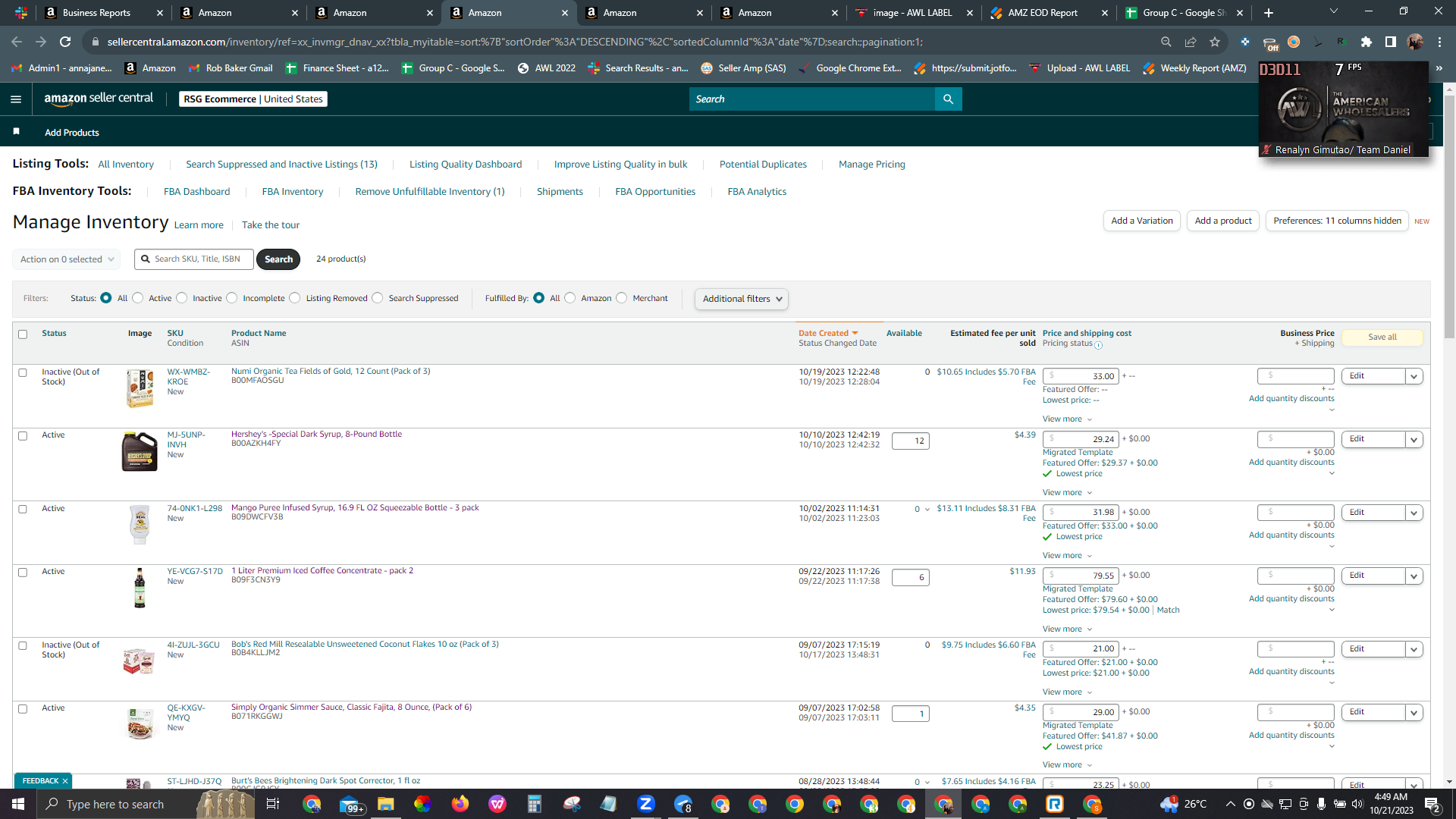Tick the select-all checkbox in table header
The height and width of the screenshot is (819, 1456).
coord(23,334)
